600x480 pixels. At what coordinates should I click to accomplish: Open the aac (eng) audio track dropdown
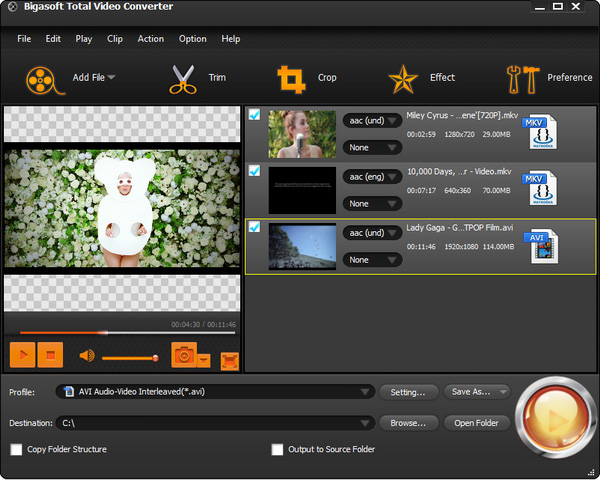[x=372, y=177]
